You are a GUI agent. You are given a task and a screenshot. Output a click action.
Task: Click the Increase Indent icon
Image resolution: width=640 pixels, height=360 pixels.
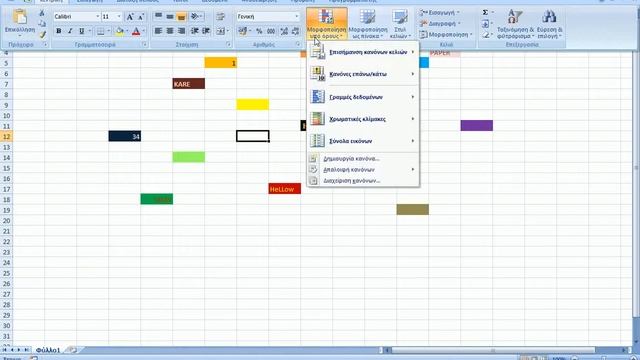tap(206, 31)
